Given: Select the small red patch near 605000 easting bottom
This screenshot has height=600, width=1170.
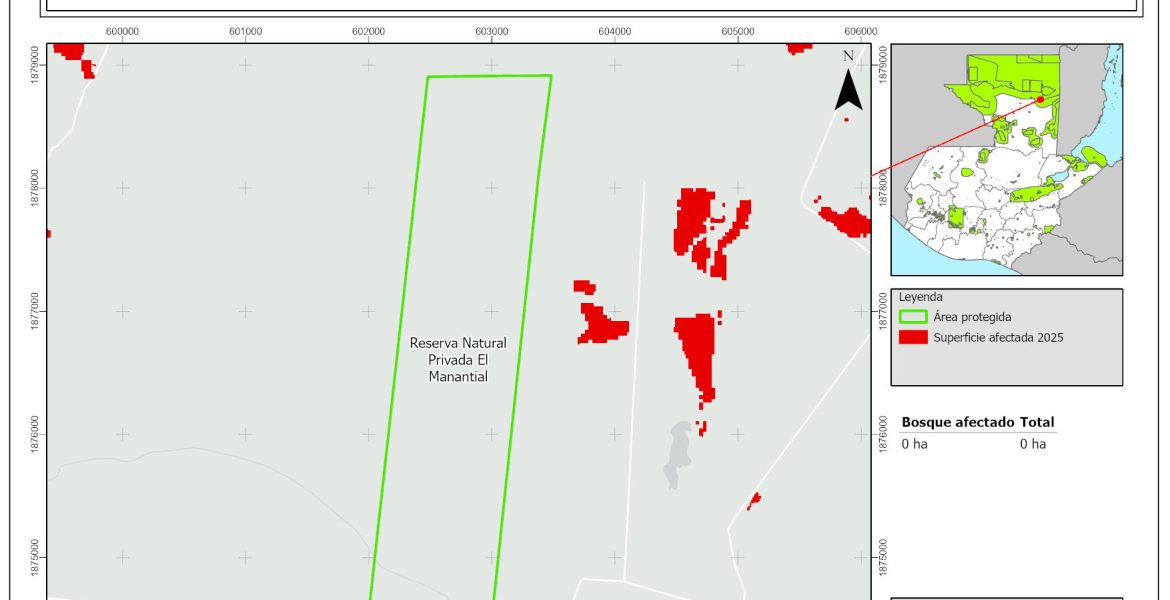Looking at the screenshot, I should (x=753, y=499).
